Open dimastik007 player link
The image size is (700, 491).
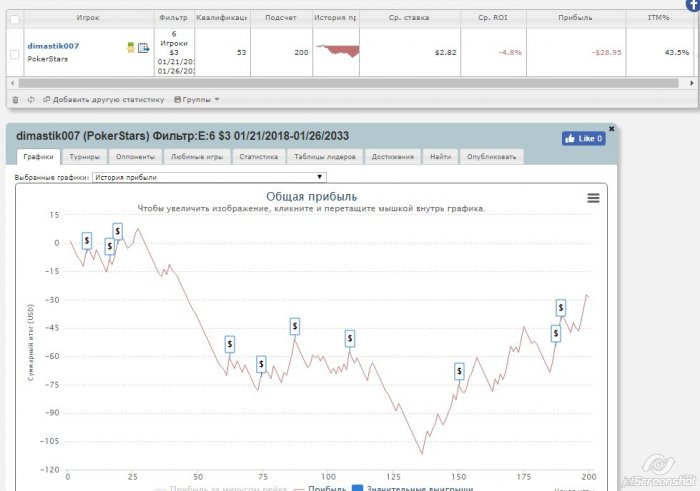coord(53,46)
